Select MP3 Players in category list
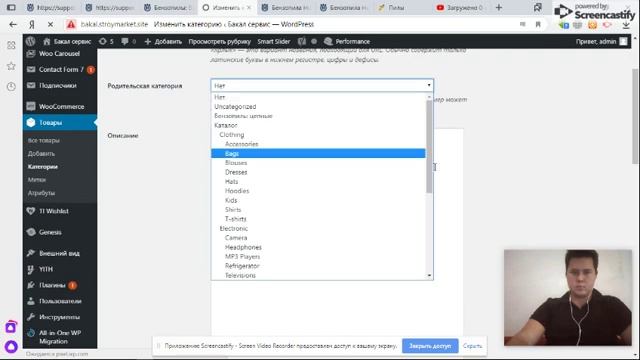 318,257
